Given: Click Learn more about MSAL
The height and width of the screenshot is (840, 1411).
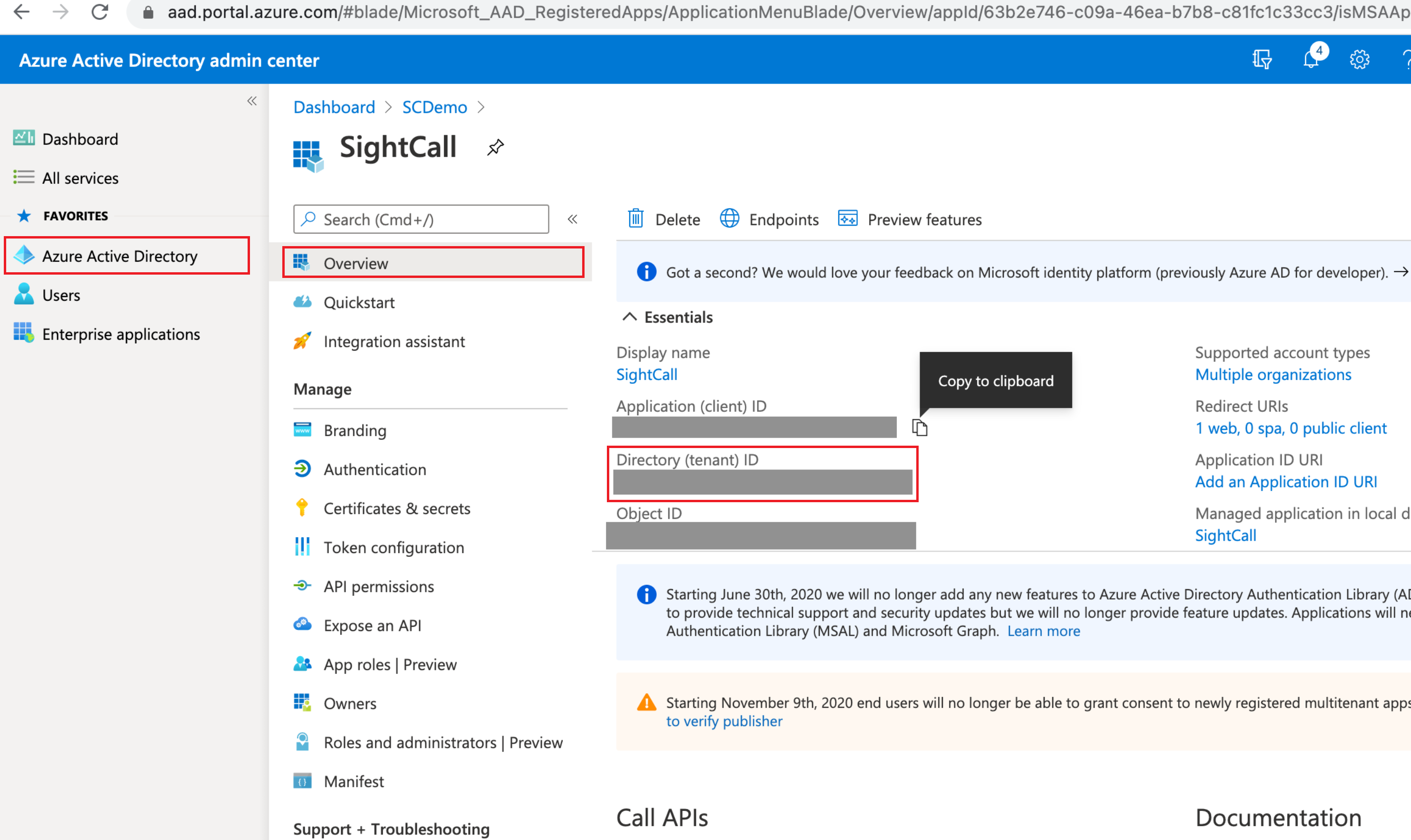Looking at the screenshot, I should click(1044, 631).
